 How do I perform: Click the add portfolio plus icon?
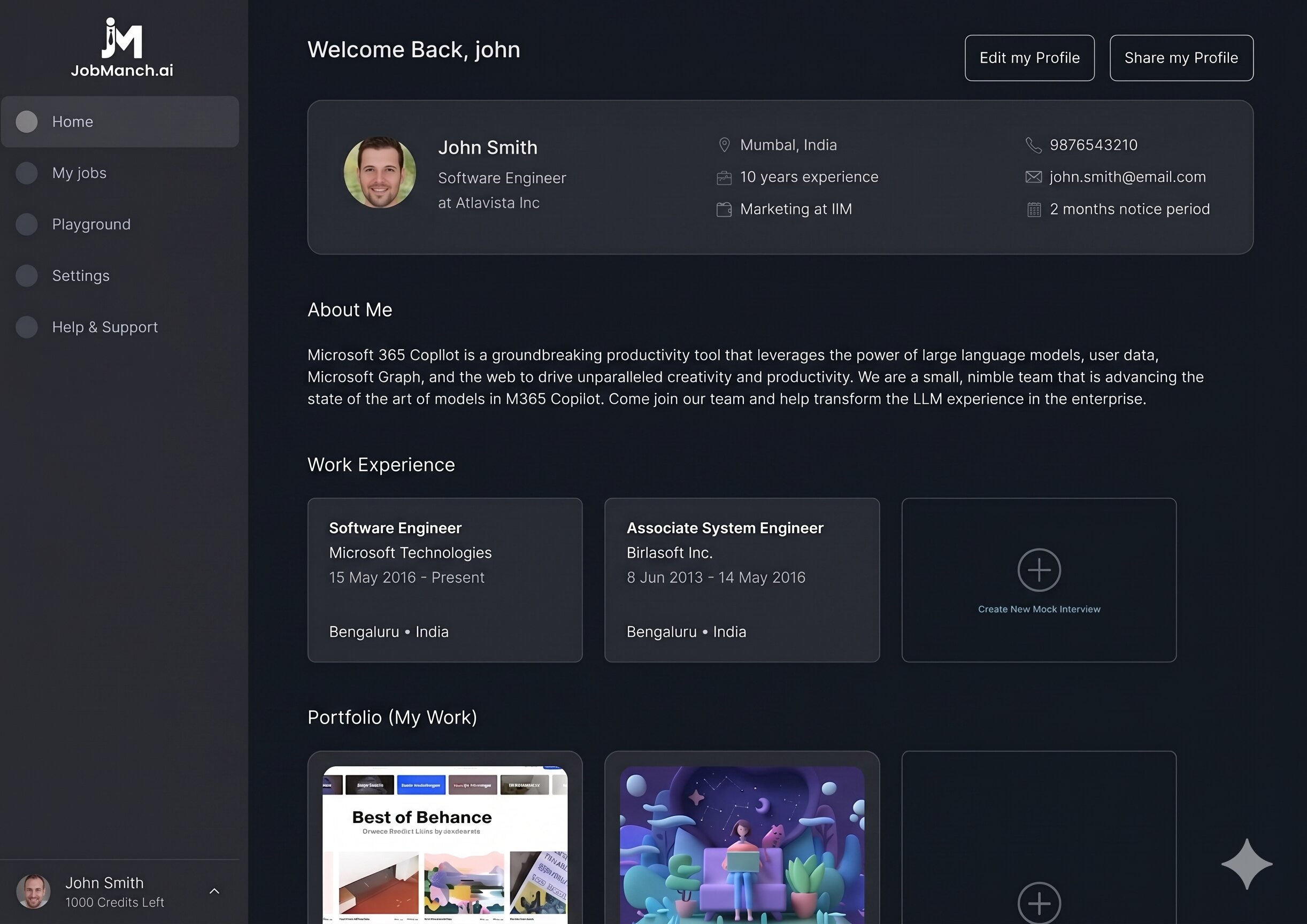1039,903
